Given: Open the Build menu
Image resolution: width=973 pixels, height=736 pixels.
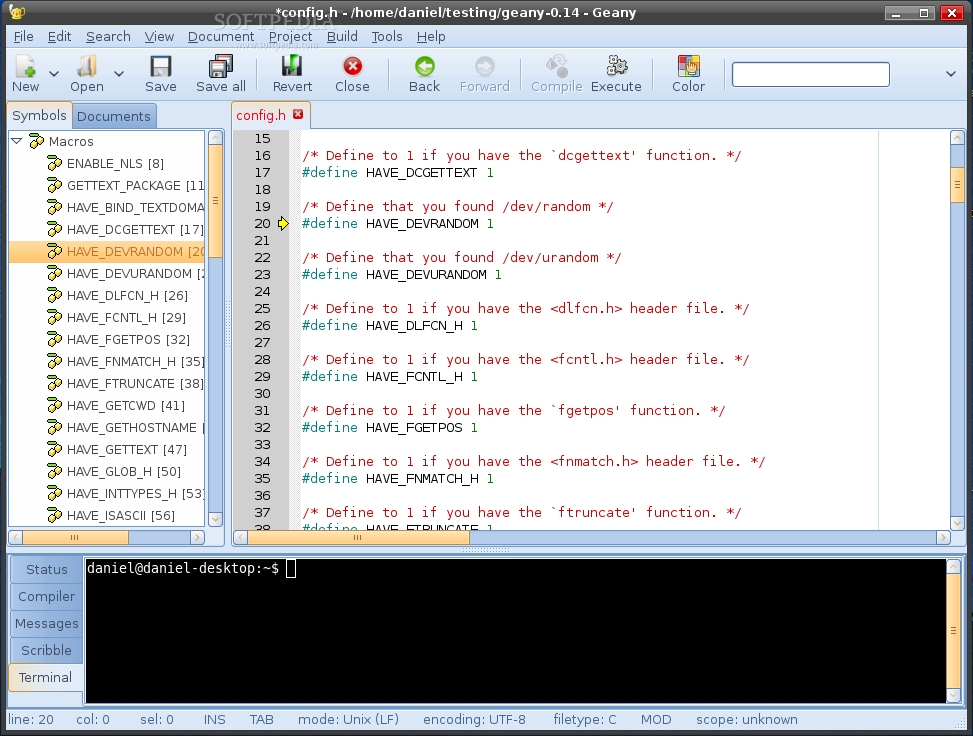Looking at the screenshot, I should [x=342, y=37].
